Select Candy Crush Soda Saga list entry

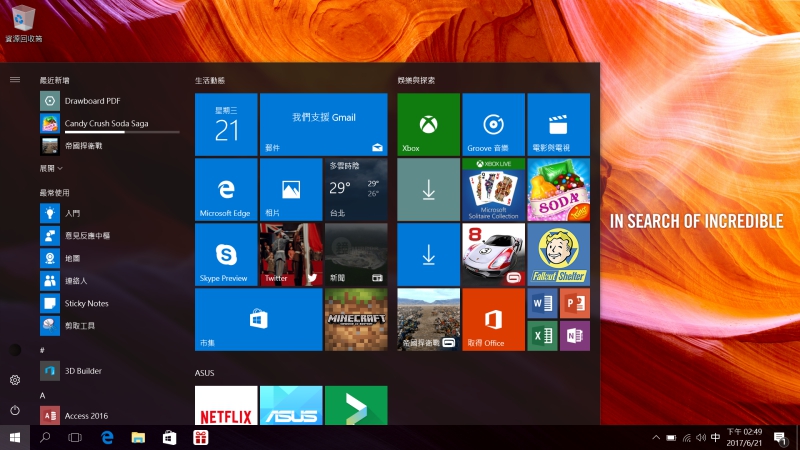tap(110, 123)
